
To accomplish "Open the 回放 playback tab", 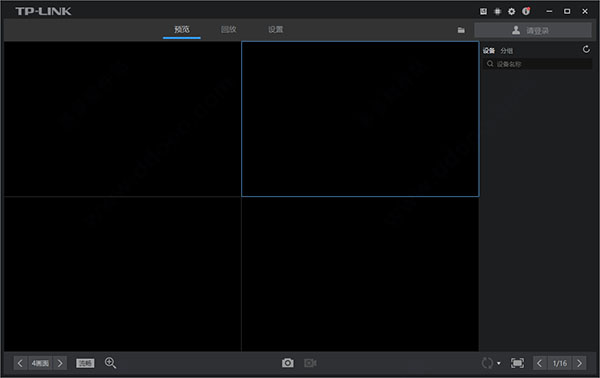I will coord(229,29).
